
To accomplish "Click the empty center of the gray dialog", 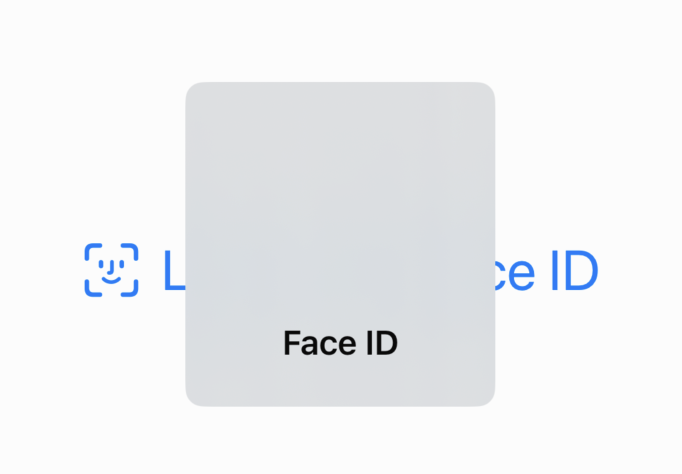I will tap(340, 230).
